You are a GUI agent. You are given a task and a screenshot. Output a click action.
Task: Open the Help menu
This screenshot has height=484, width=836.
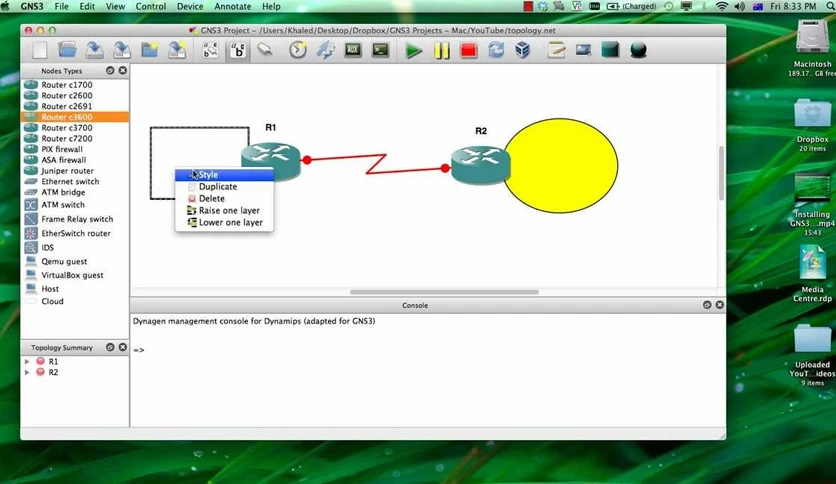point(271,6)
